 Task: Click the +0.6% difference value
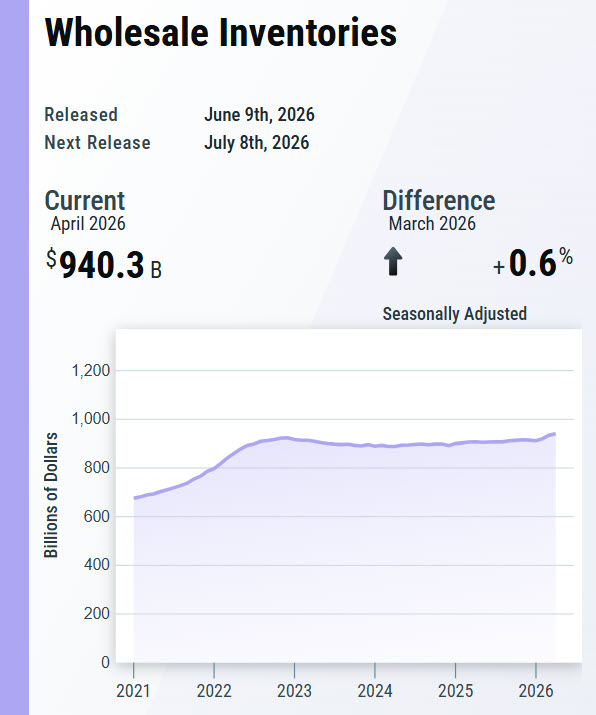coord(533,263)
